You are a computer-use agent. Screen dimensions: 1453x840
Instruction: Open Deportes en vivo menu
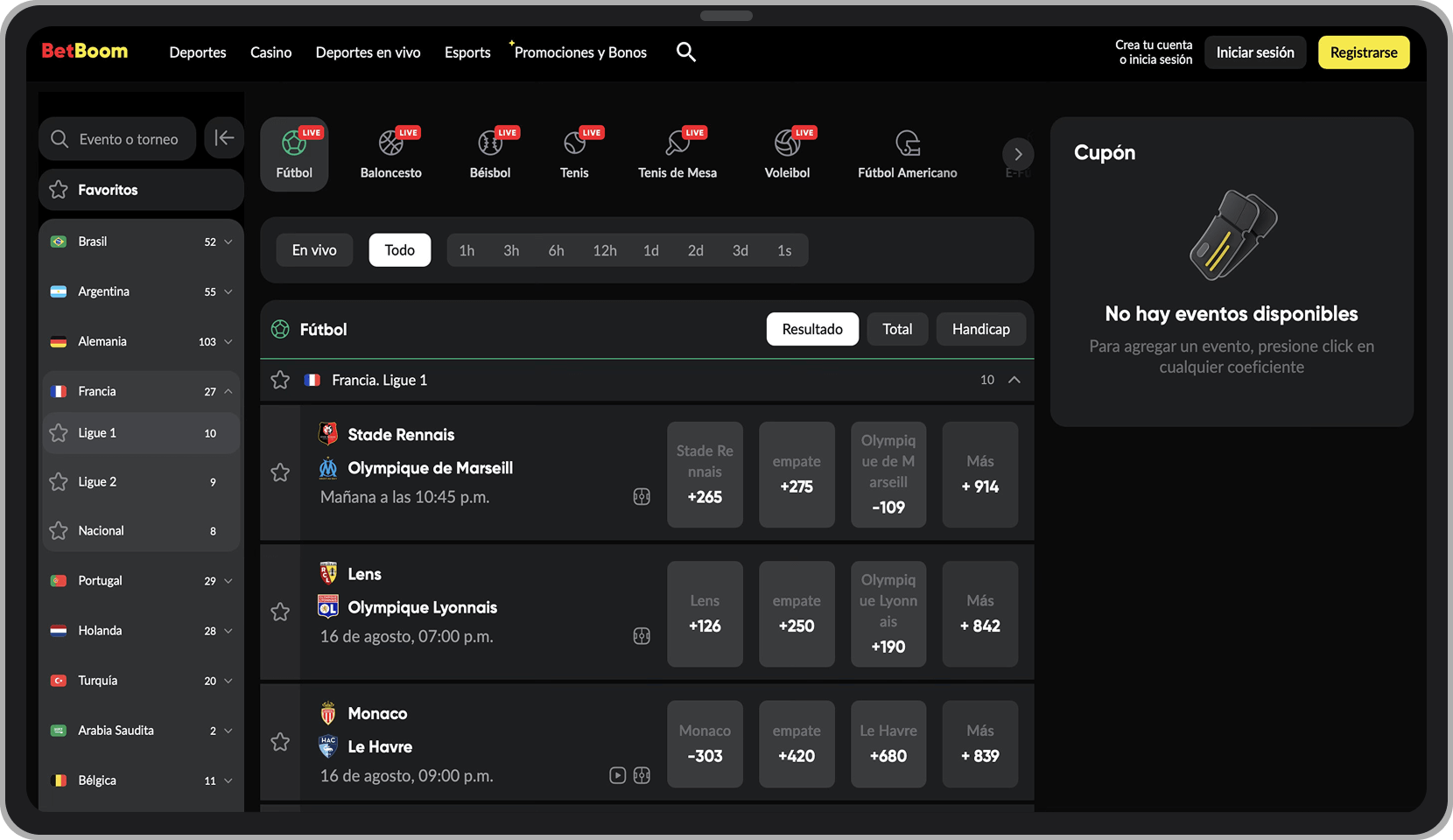369,52
